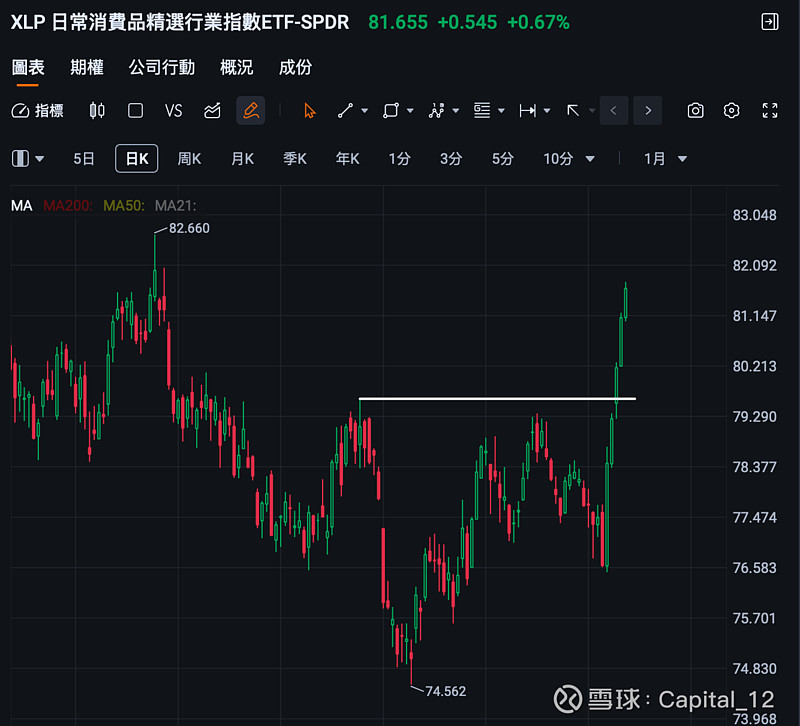Select the candlestick chart type icon
Image resolution: width=800 pixels, height=726 pixels.
tap(97, 111)
